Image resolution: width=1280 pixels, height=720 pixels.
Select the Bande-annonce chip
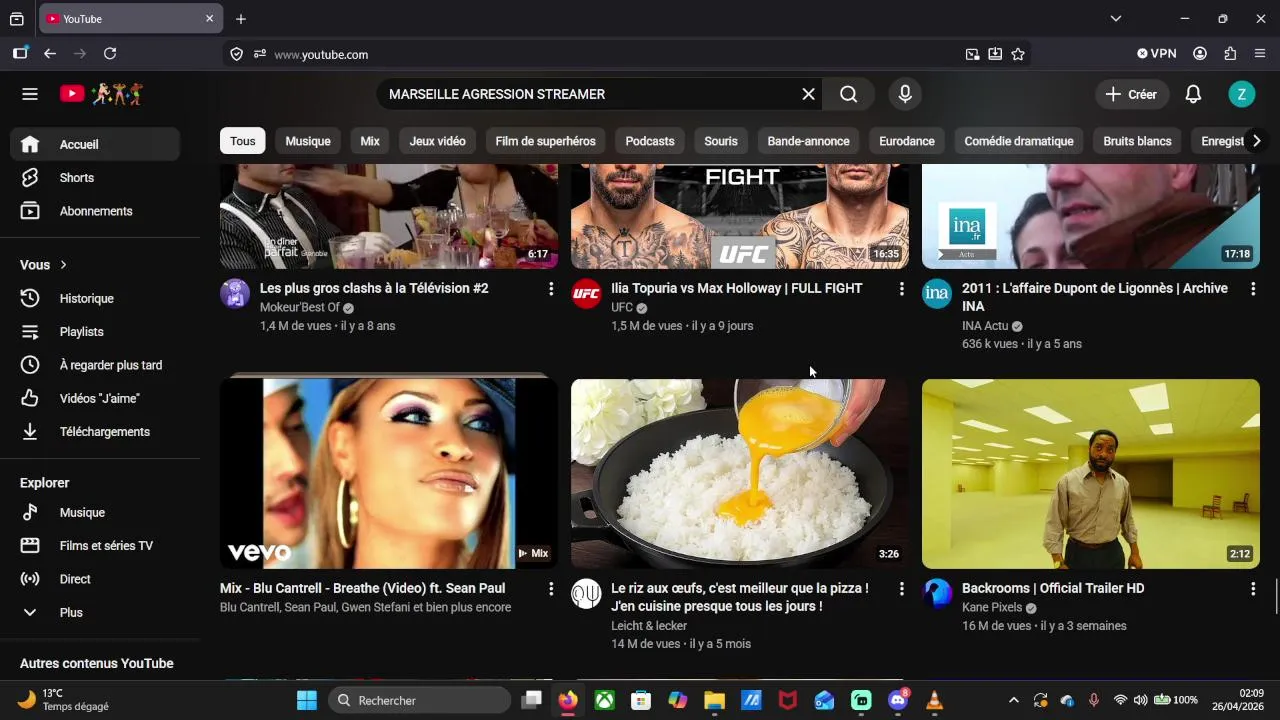coord(808,141)
